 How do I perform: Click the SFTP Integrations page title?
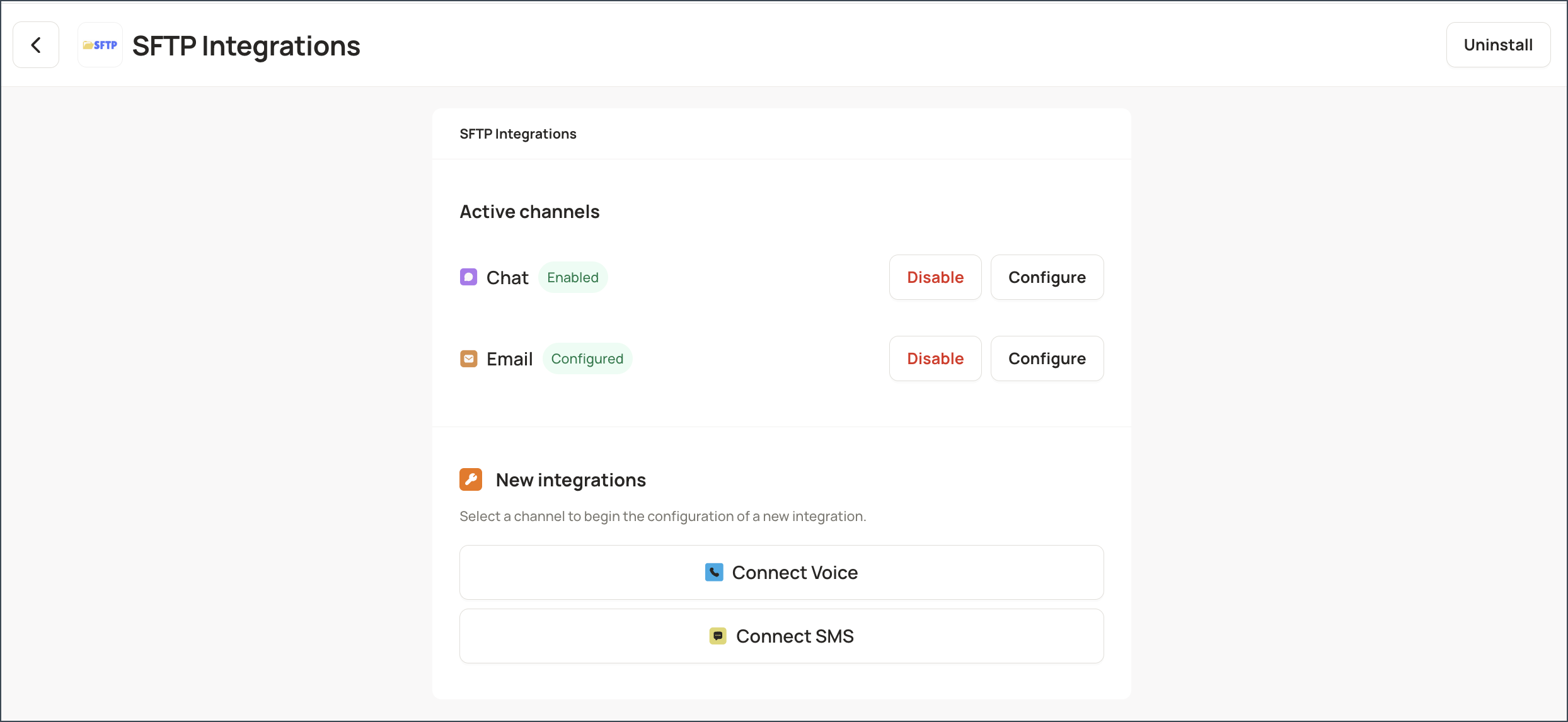click(246, 45)
